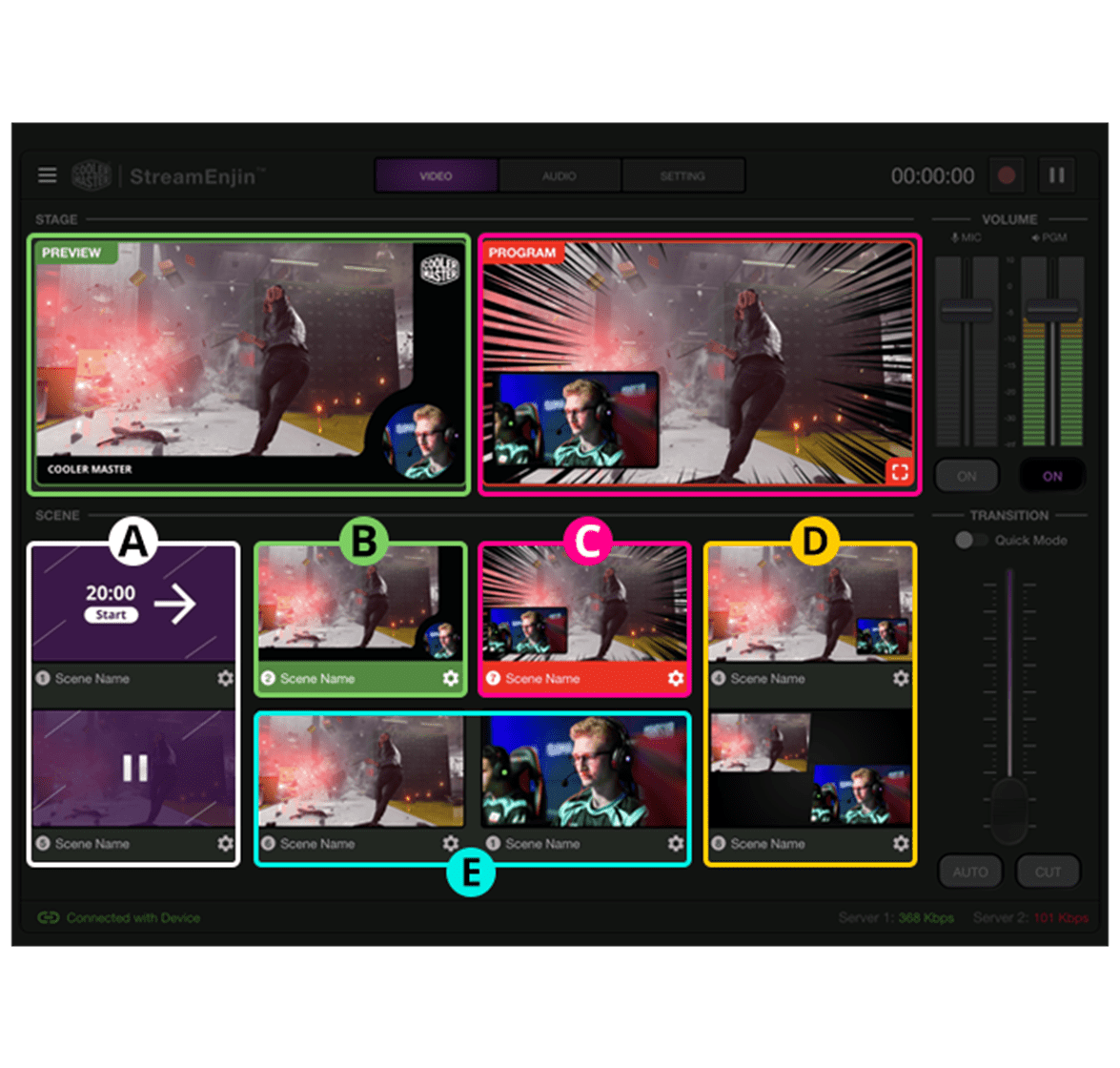The image size is (1120, 1068).
Task: Toggle the PGM ON button
Action: [x=1052, y=475]
